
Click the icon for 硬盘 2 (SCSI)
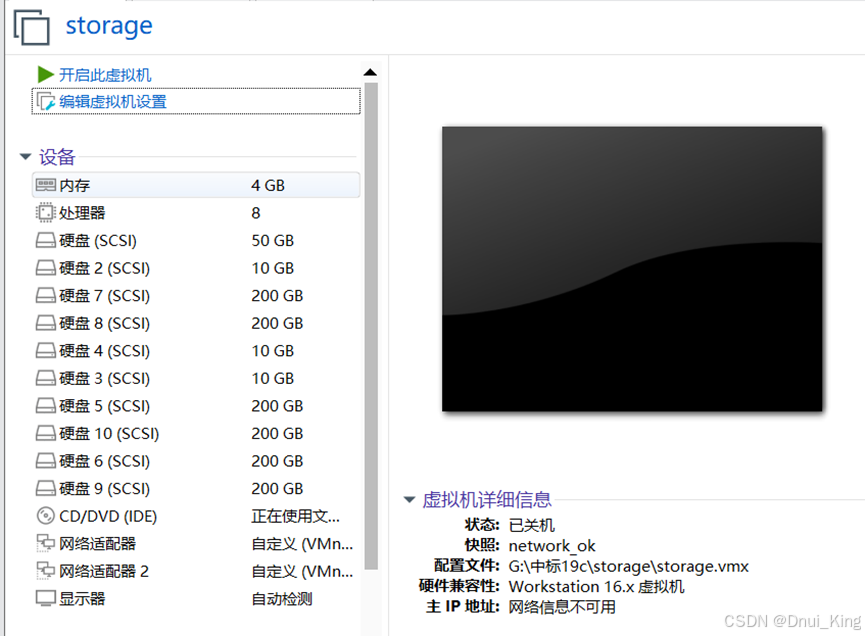coord(45,268)
